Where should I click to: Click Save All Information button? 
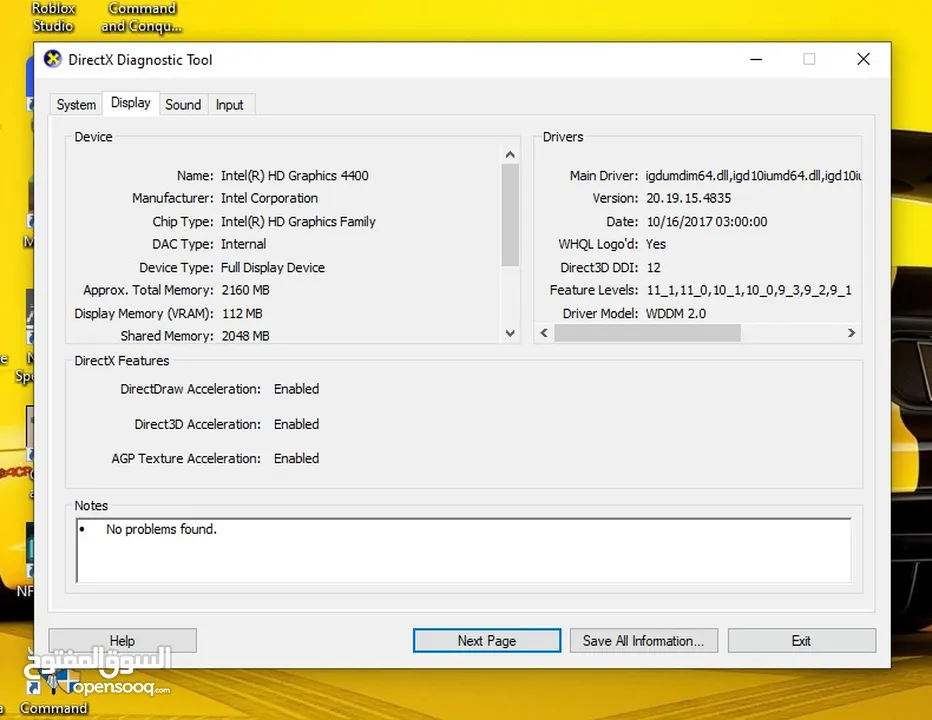tap(644, 641)
